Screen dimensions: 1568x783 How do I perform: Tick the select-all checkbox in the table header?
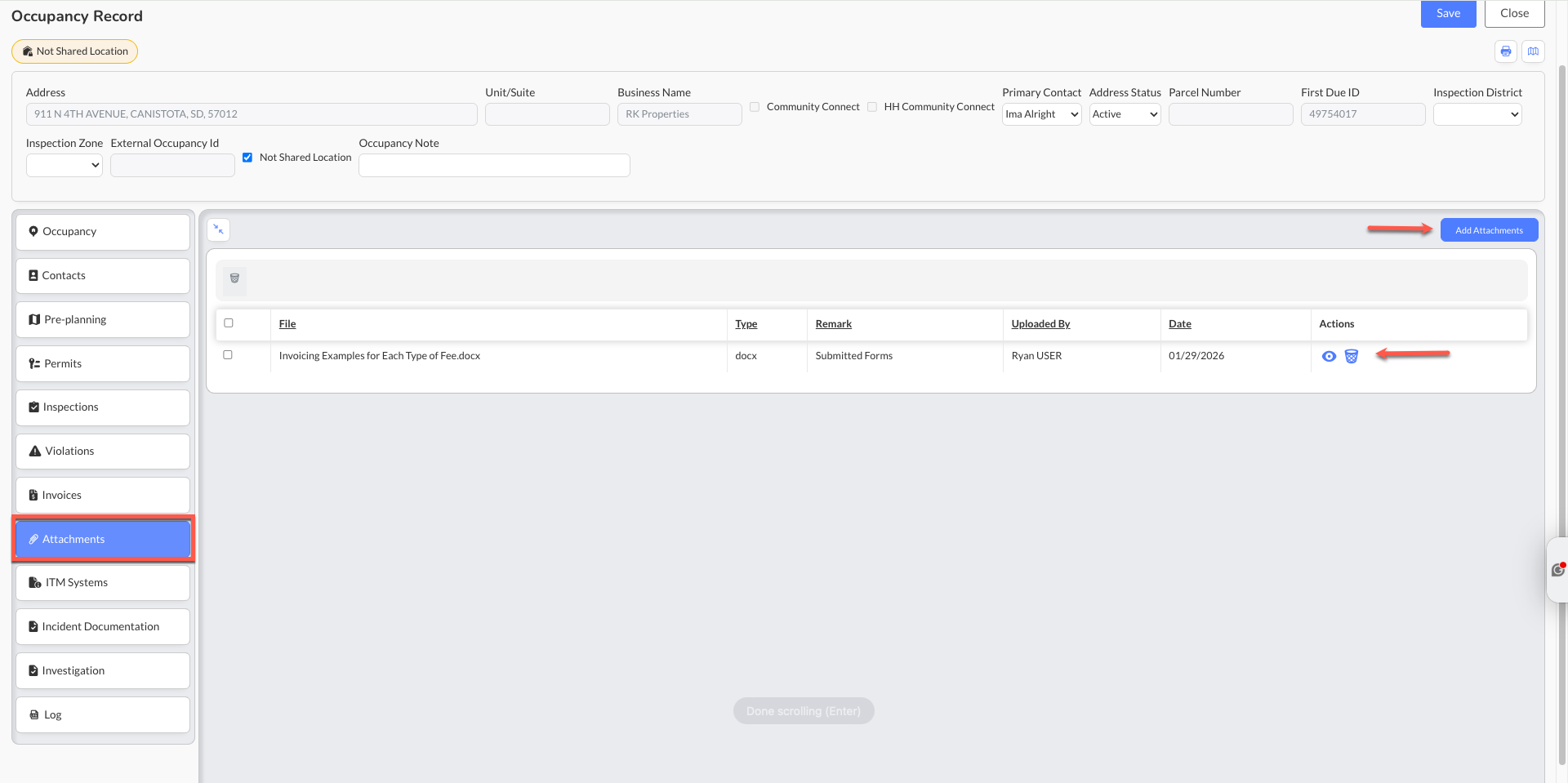click(229, 323)
